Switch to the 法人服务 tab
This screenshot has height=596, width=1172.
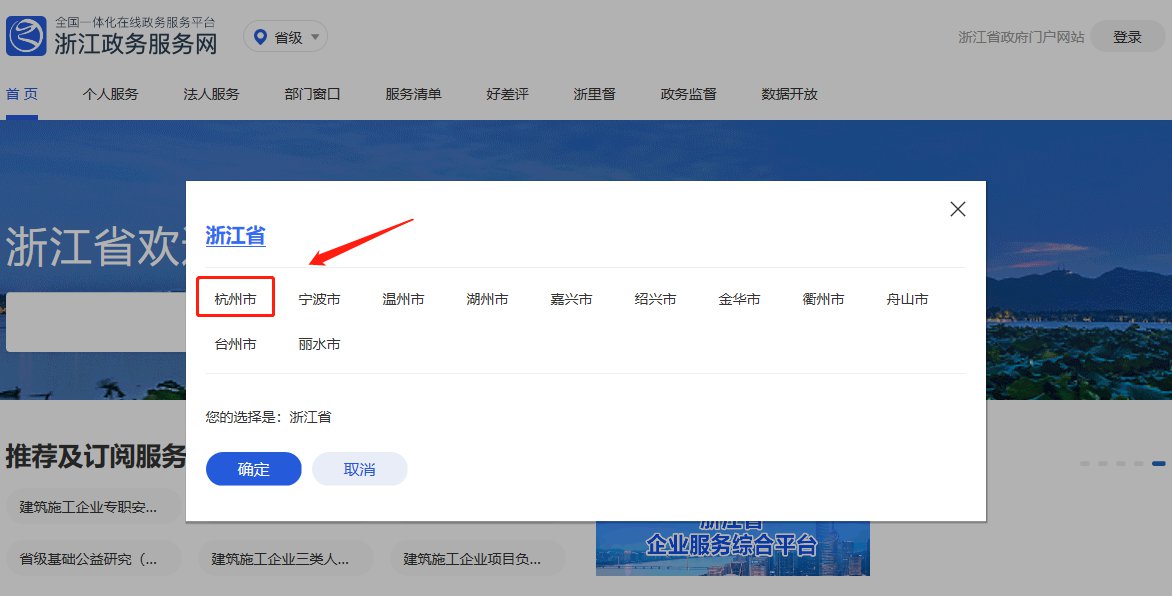[211, 94]
